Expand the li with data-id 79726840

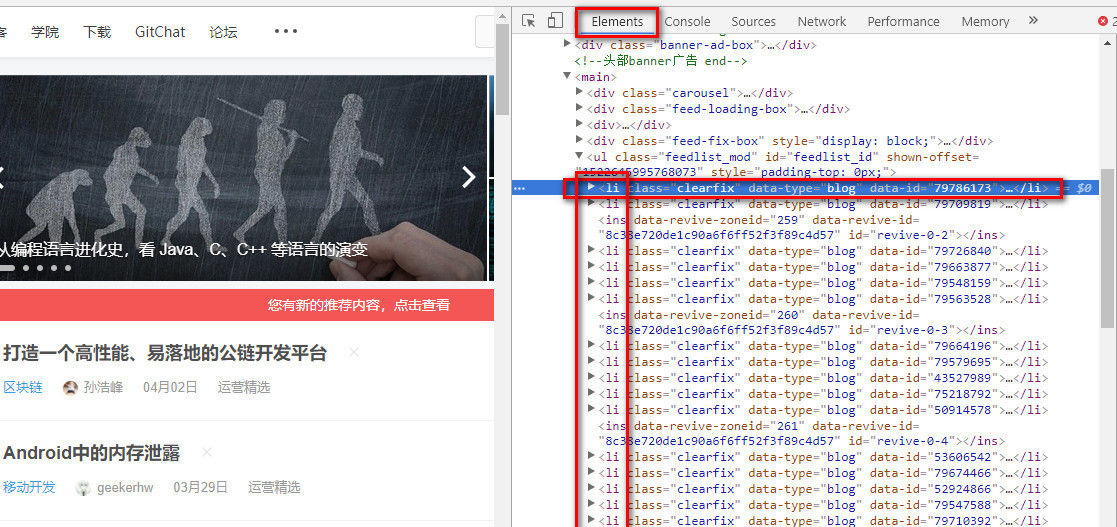(591, 250)
